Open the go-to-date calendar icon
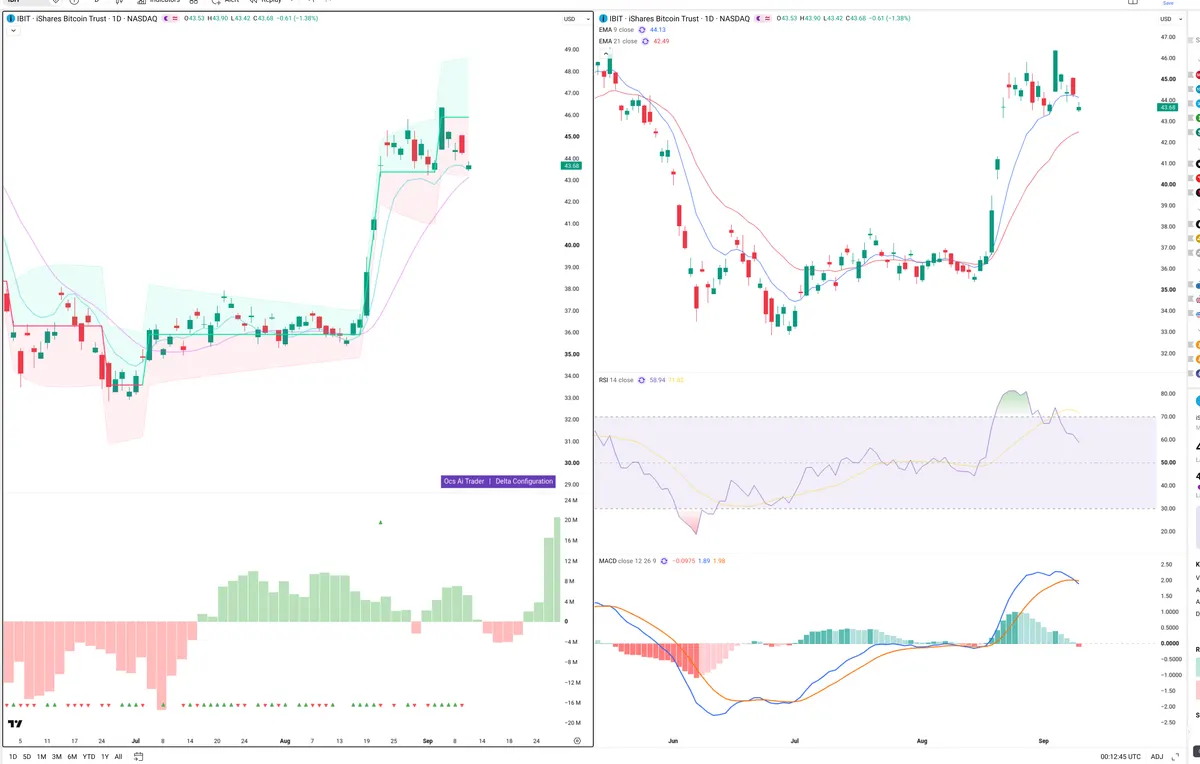This screenshot has height=764, width=1200. 139,757
